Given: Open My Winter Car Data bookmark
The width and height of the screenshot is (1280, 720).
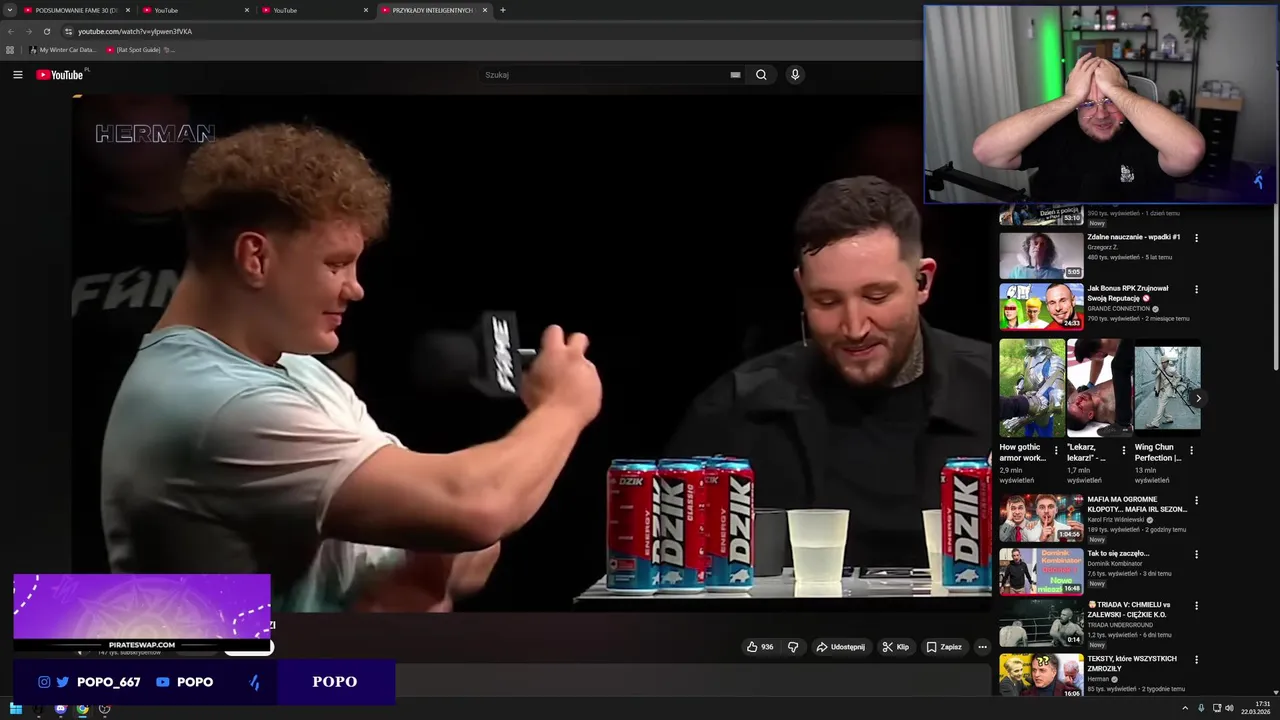Looking at the screenshot, I should 63,50.
